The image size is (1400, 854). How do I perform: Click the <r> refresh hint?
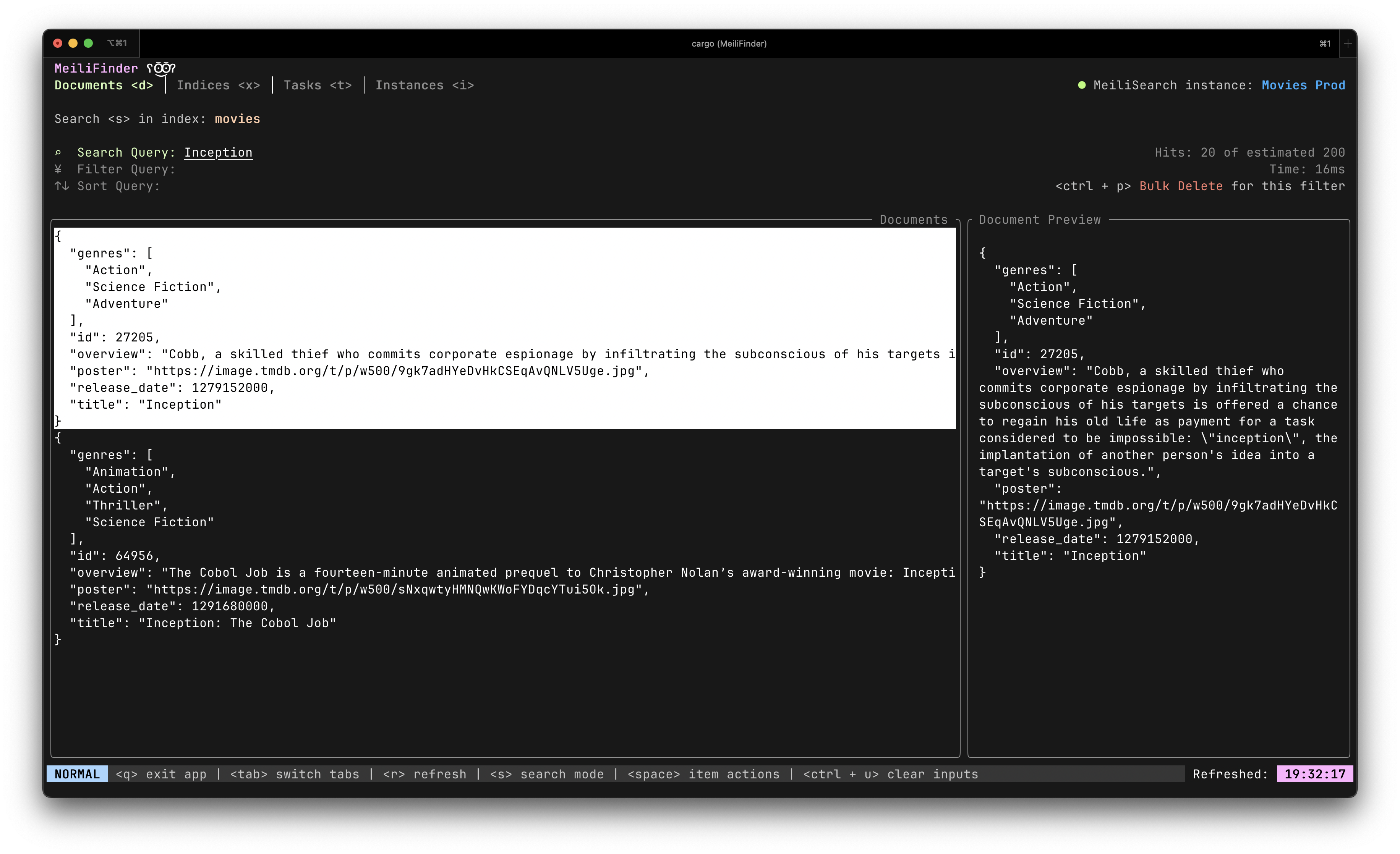425,774
